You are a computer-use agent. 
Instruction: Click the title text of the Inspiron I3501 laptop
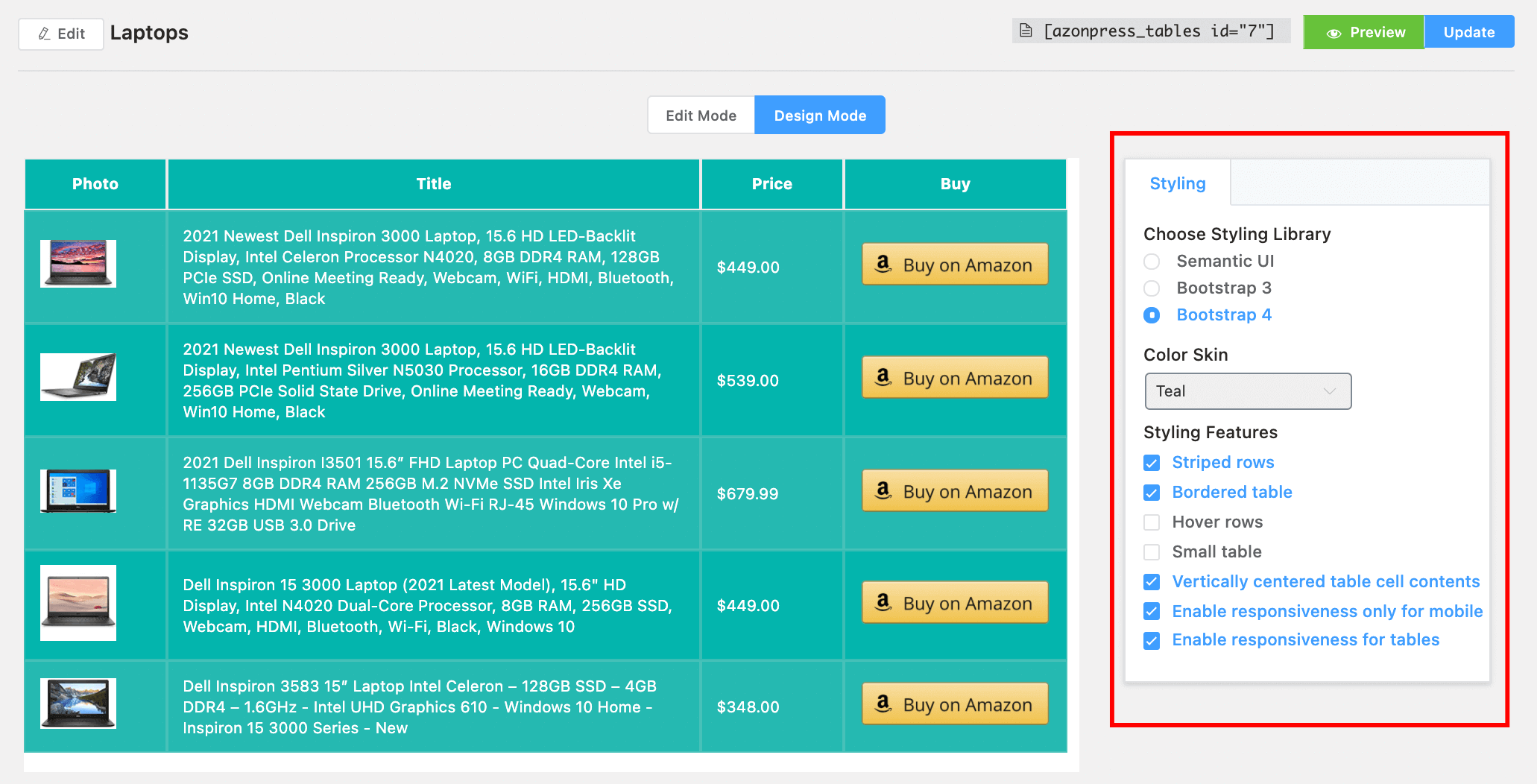[431, 494]
